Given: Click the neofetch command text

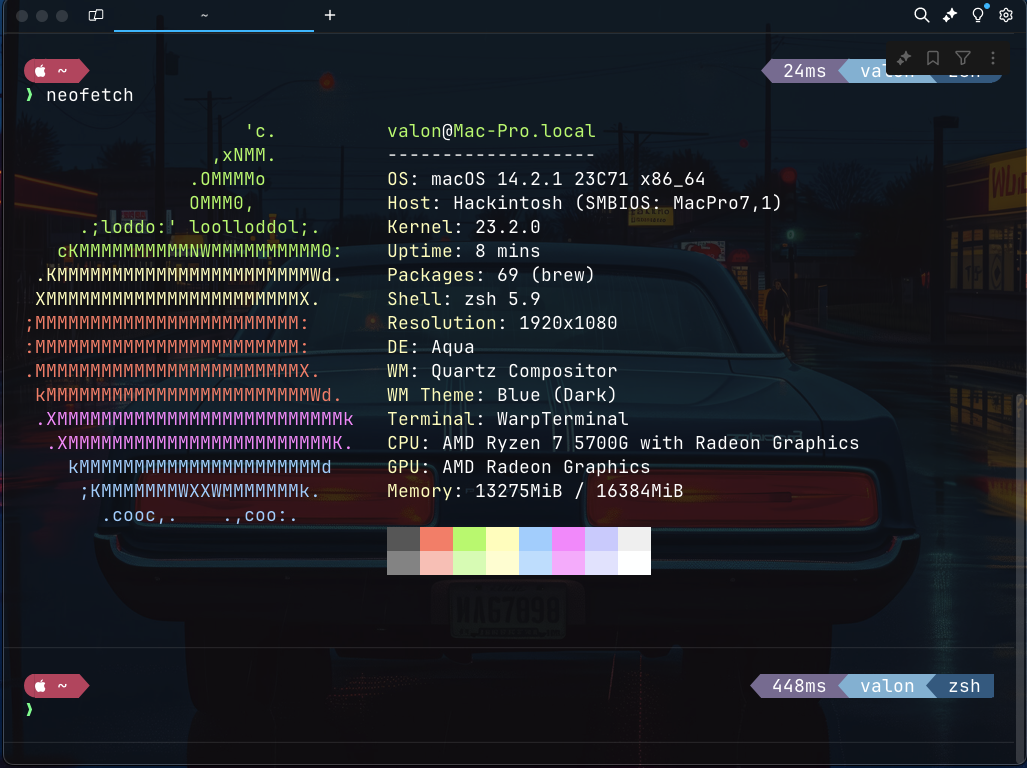Looking at the screenshot, I should [x=90, y=95].
